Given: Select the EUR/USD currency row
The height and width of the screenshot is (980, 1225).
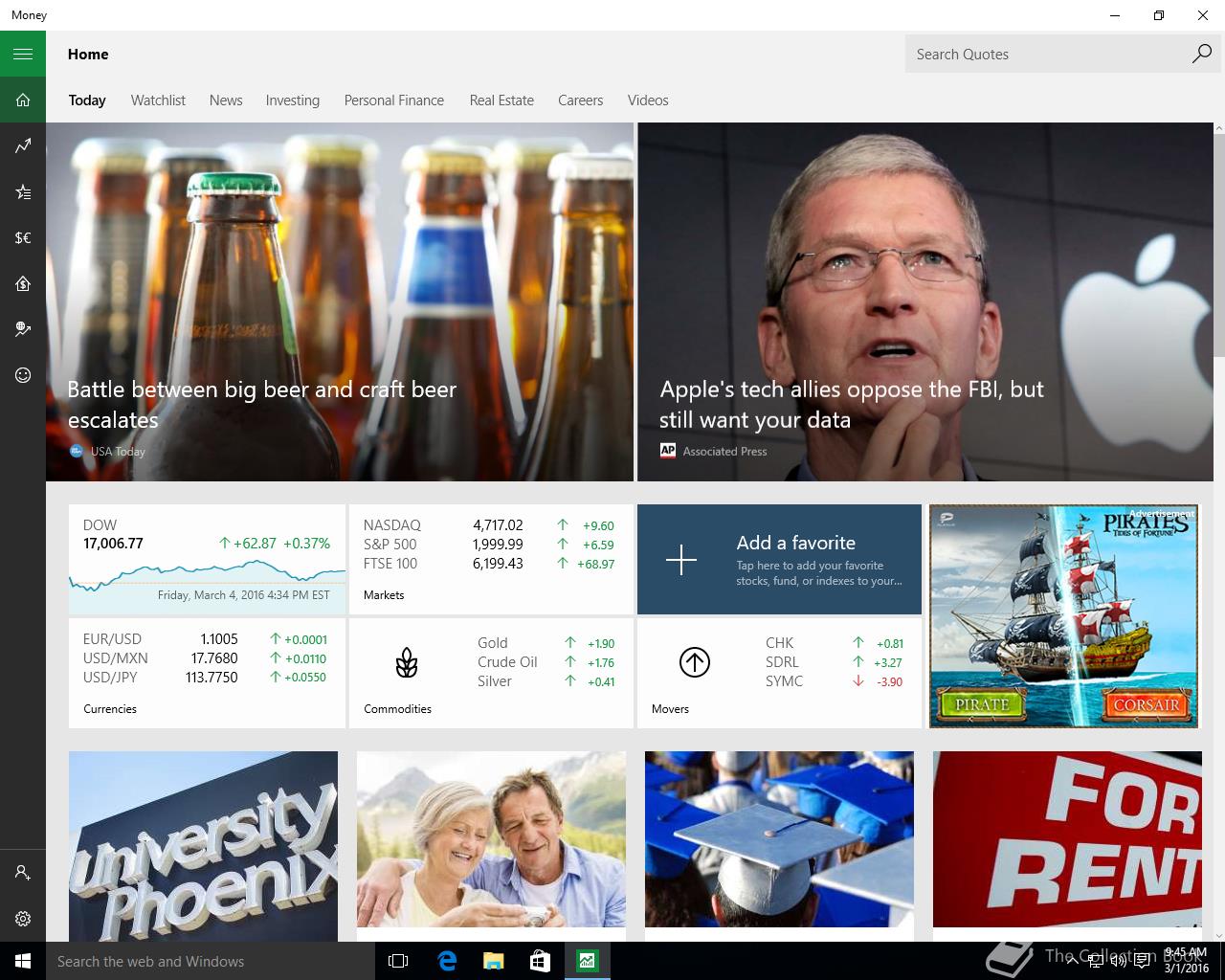Looking at the screenshot, I should pyautogui.click(x=205, y=639).
